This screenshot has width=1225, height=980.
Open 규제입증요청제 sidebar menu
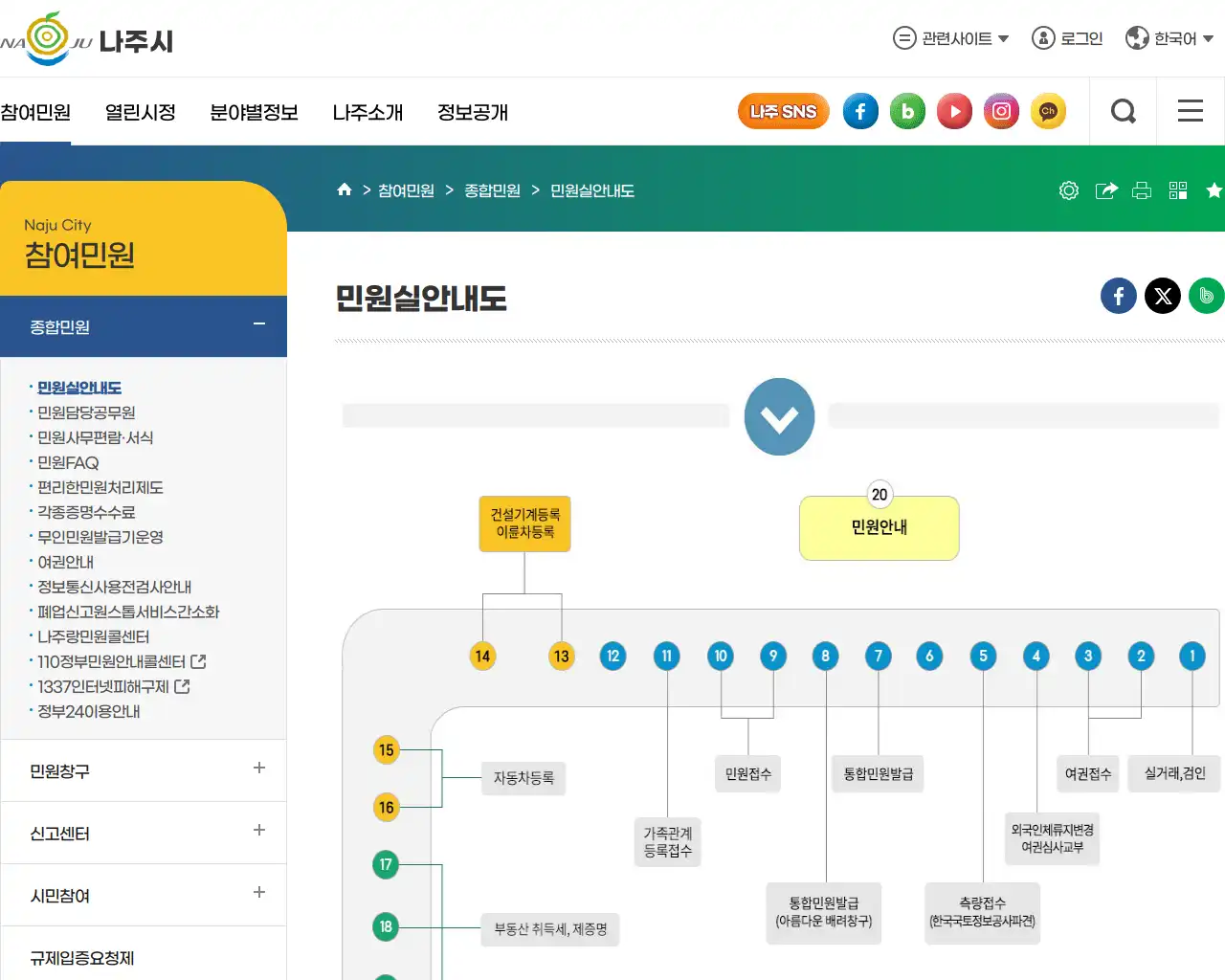[x=82, y=958]
